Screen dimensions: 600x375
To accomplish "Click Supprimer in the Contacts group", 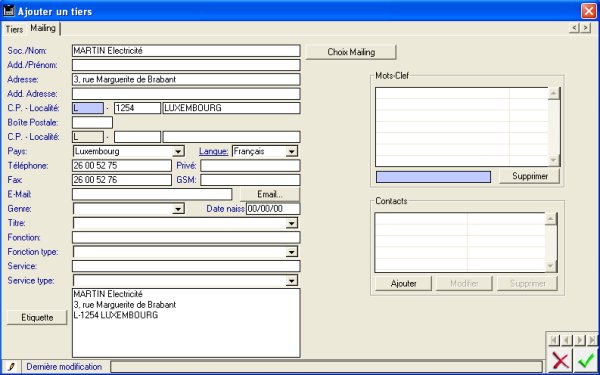I will [527, 284].
